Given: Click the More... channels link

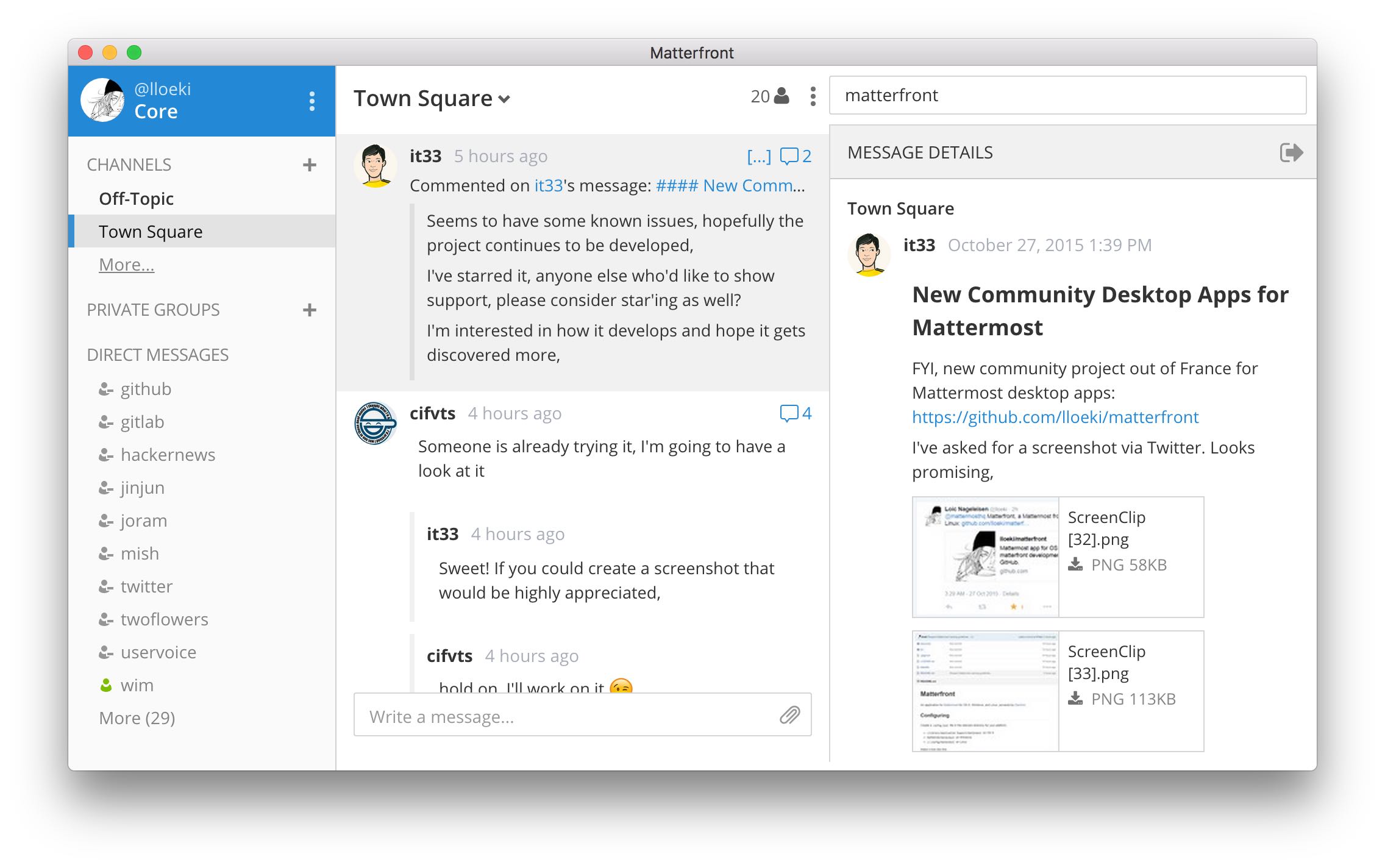Looking at the screenshot, I should (126, 265).
